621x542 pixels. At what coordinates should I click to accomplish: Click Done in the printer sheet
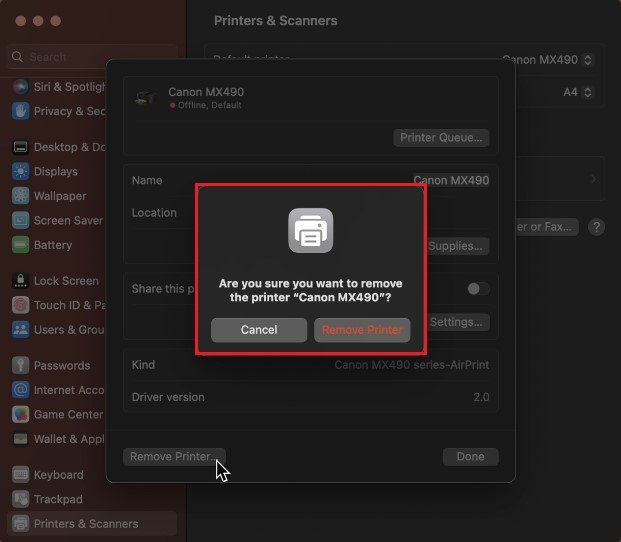(x=471, y=456)
